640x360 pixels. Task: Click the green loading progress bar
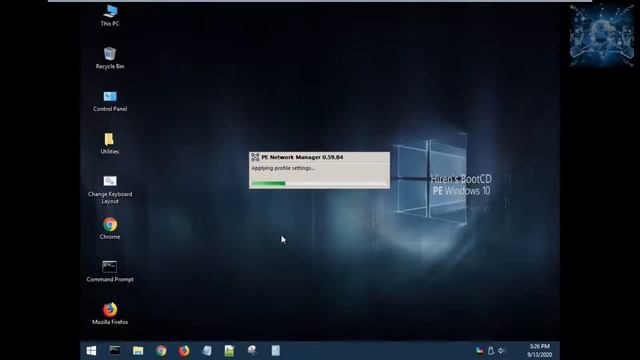(319, 184)
